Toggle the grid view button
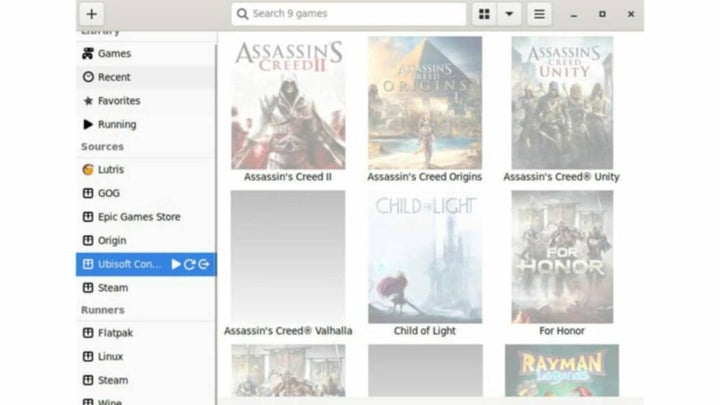This screenshot has width=720, height=405. pyautogui.click(x=484, y=14)
